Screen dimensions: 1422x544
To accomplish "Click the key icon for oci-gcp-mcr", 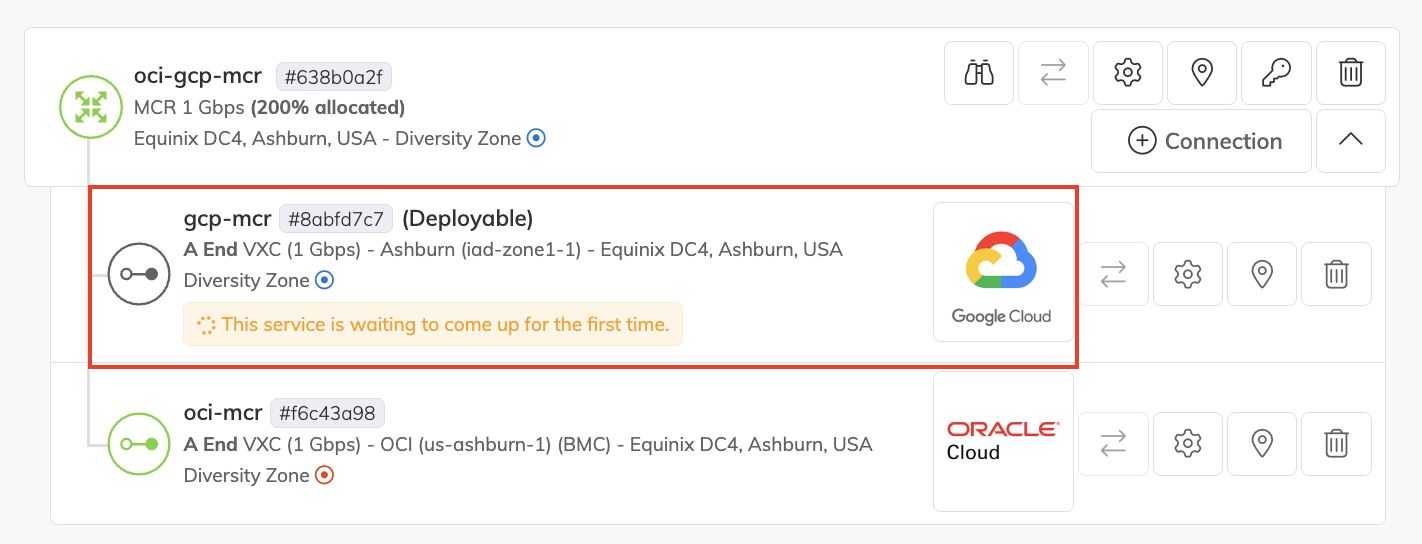I will click(1276, 73).
